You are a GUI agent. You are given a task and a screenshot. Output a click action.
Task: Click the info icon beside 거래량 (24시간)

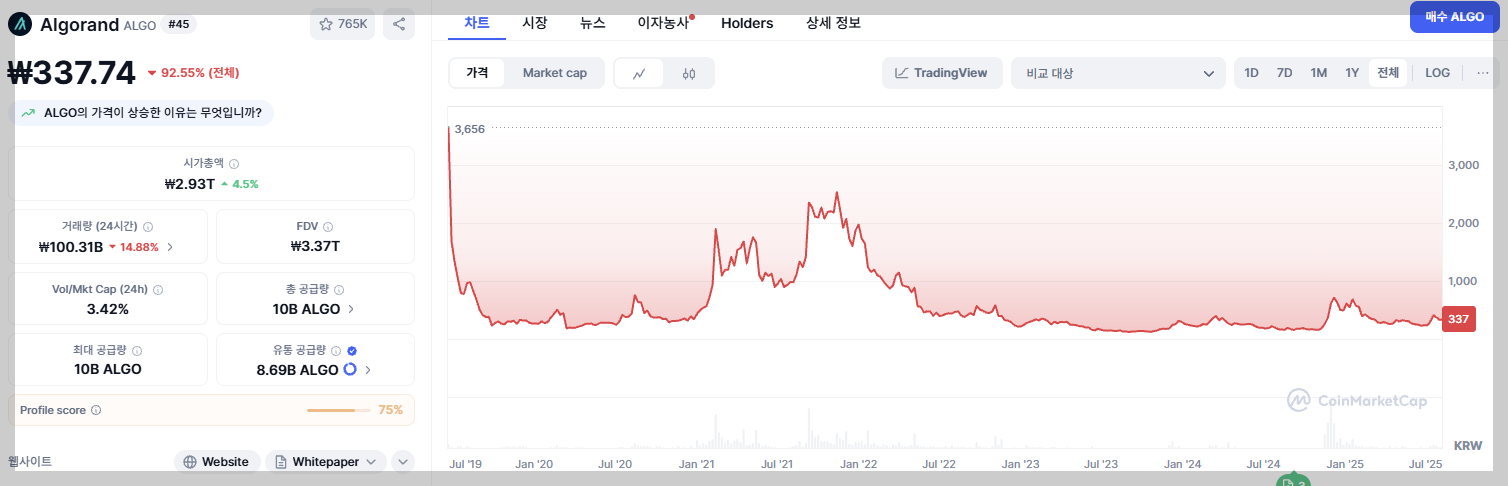coord(147,226)
